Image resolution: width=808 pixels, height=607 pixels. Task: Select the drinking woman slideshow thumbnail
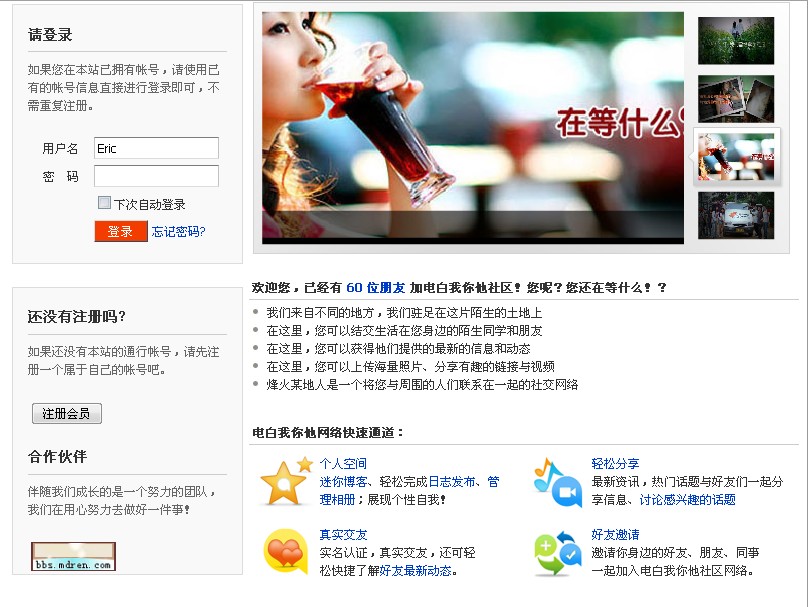coord(736,157)
